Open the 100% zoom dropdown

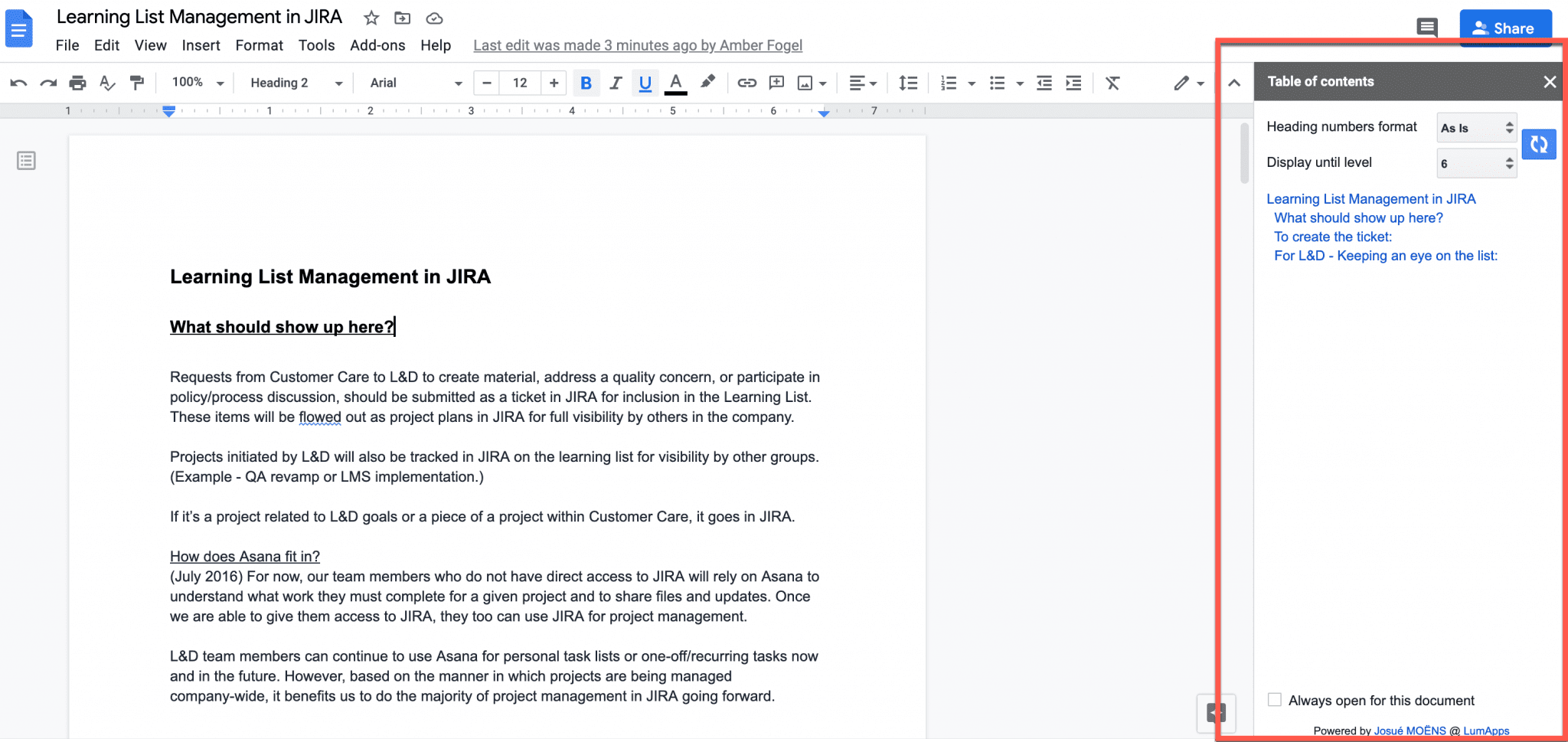195,83
